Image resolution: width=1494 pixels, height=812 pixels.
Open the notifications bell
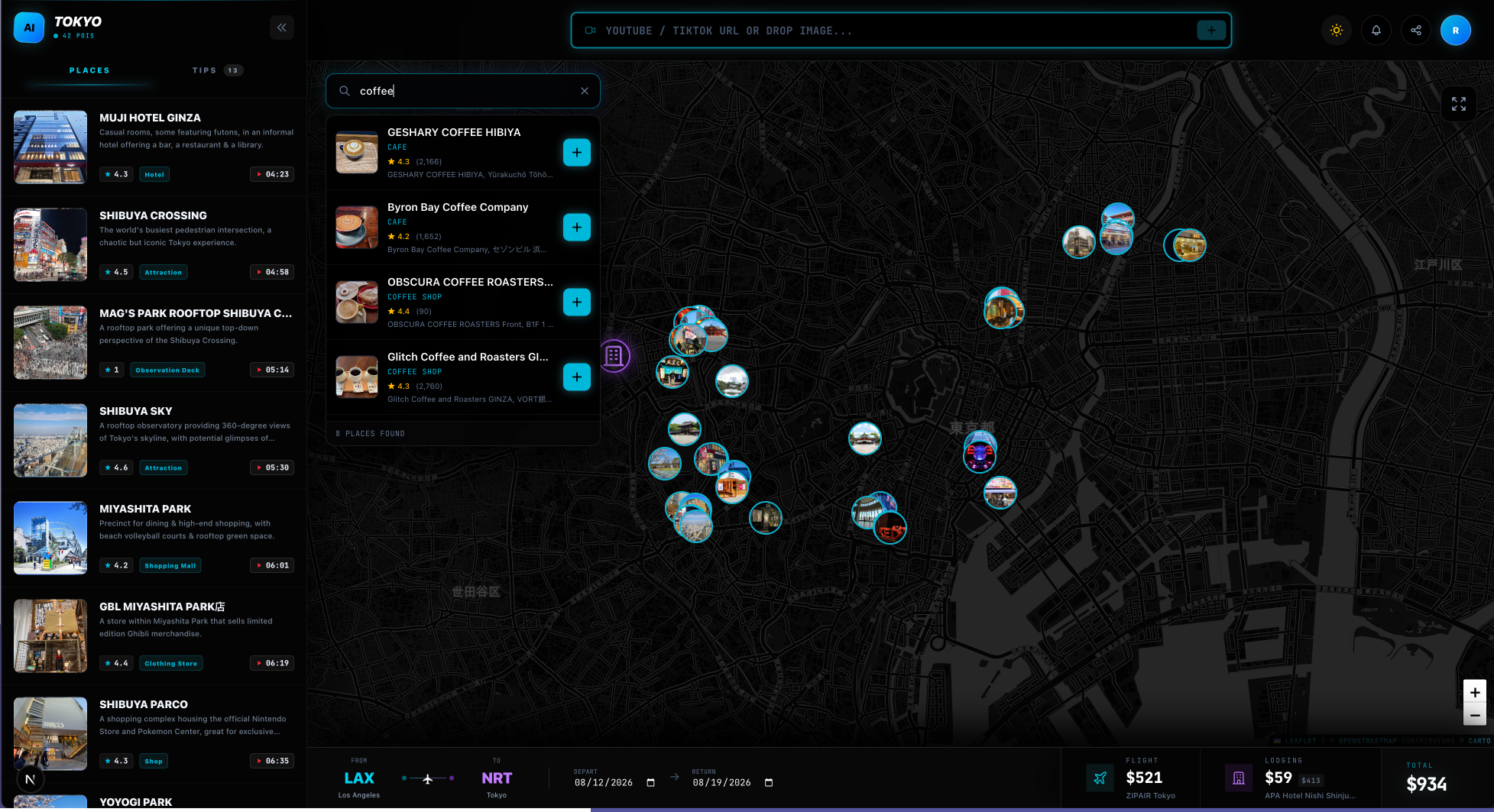coord(1376,30)
